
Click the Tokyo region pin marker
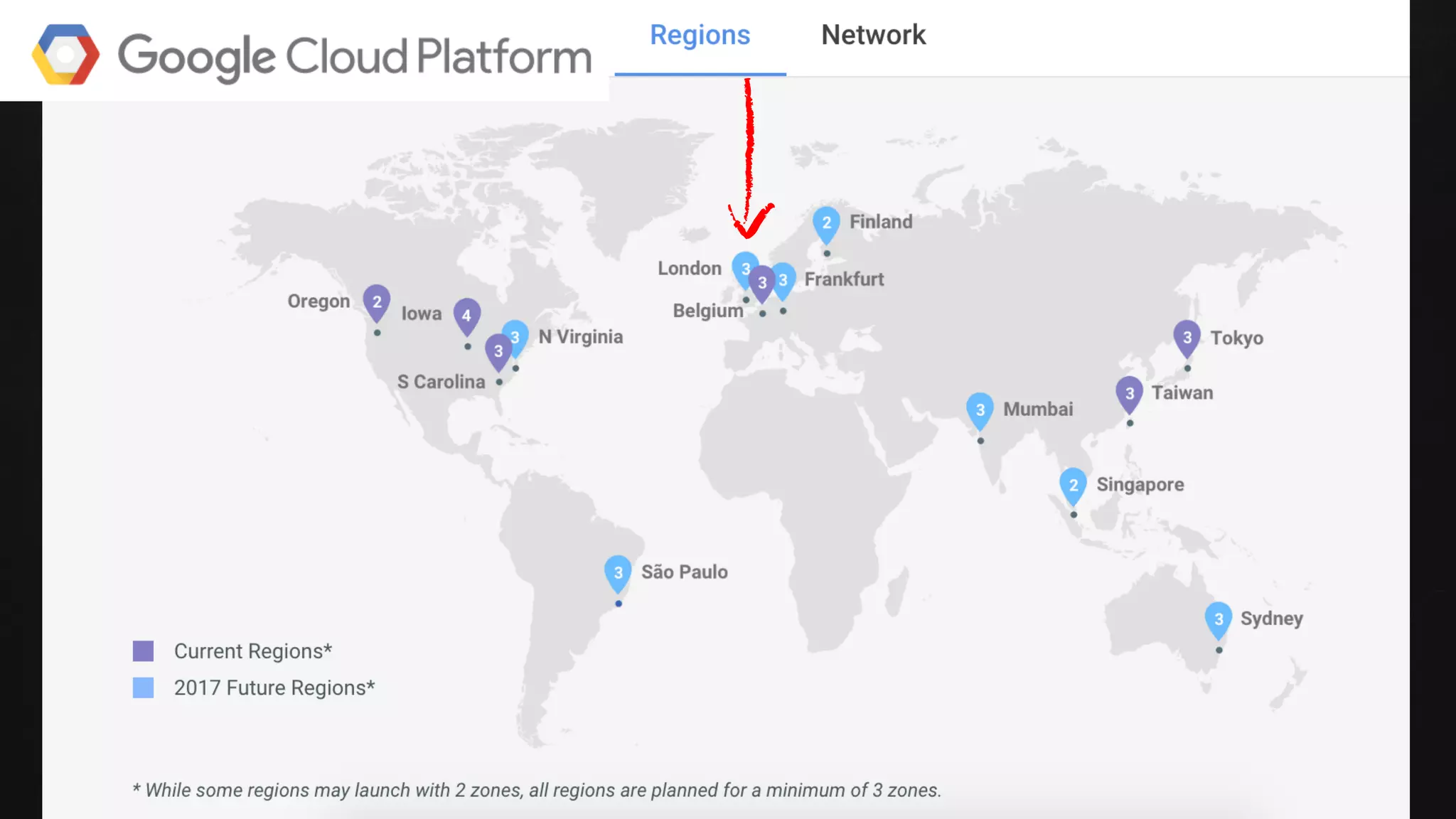pyautogui.click(x=1187, y=337)
